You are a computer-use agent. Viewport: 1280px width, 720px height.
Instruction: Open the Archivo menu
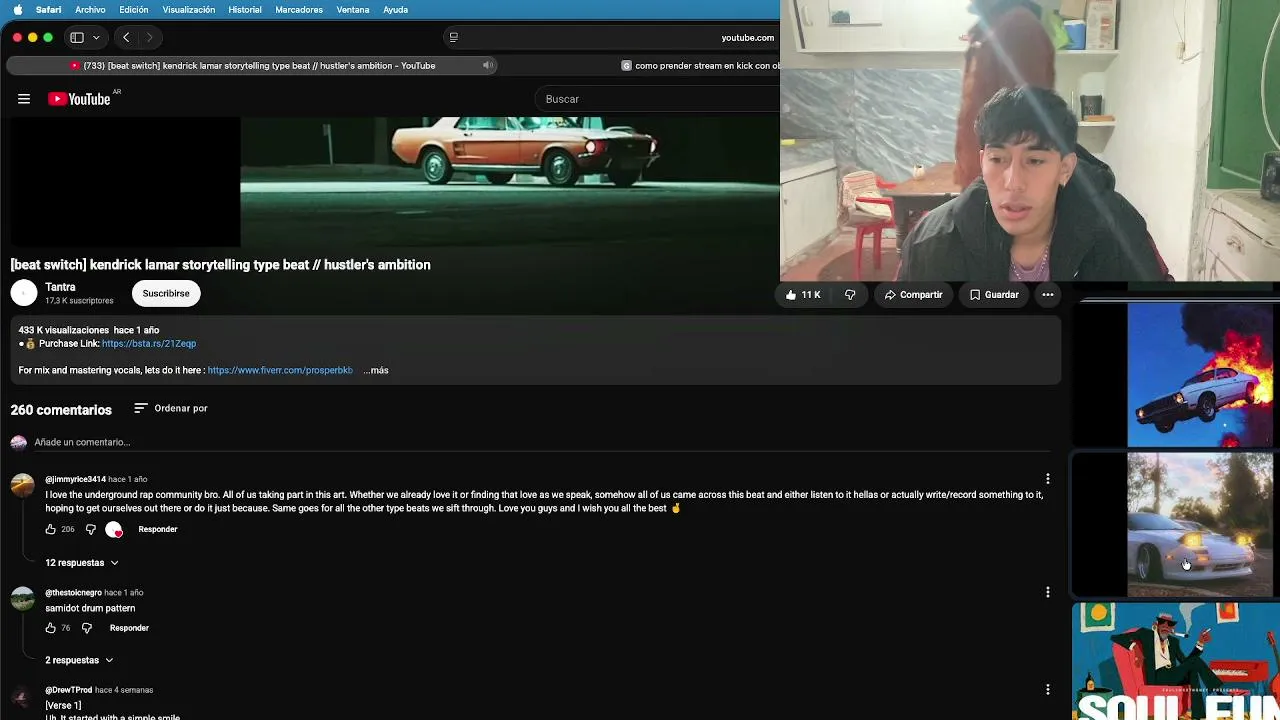[90, 9]
